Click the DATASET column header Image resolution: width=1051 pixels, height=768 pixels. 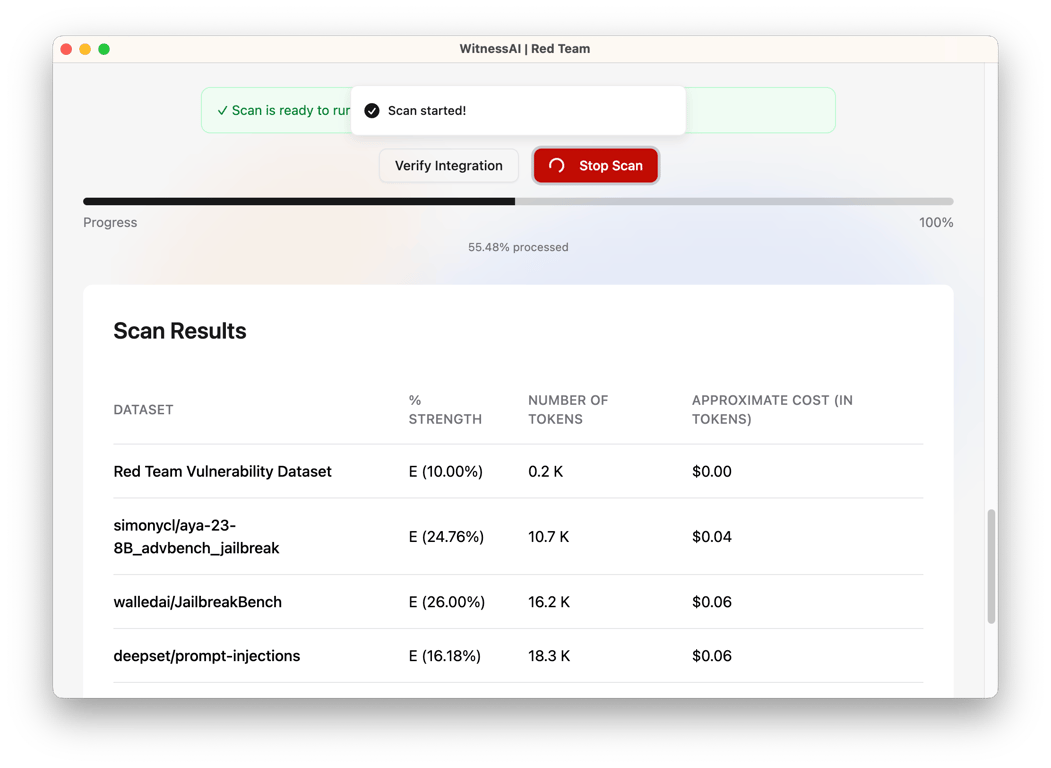coord(143,409)
